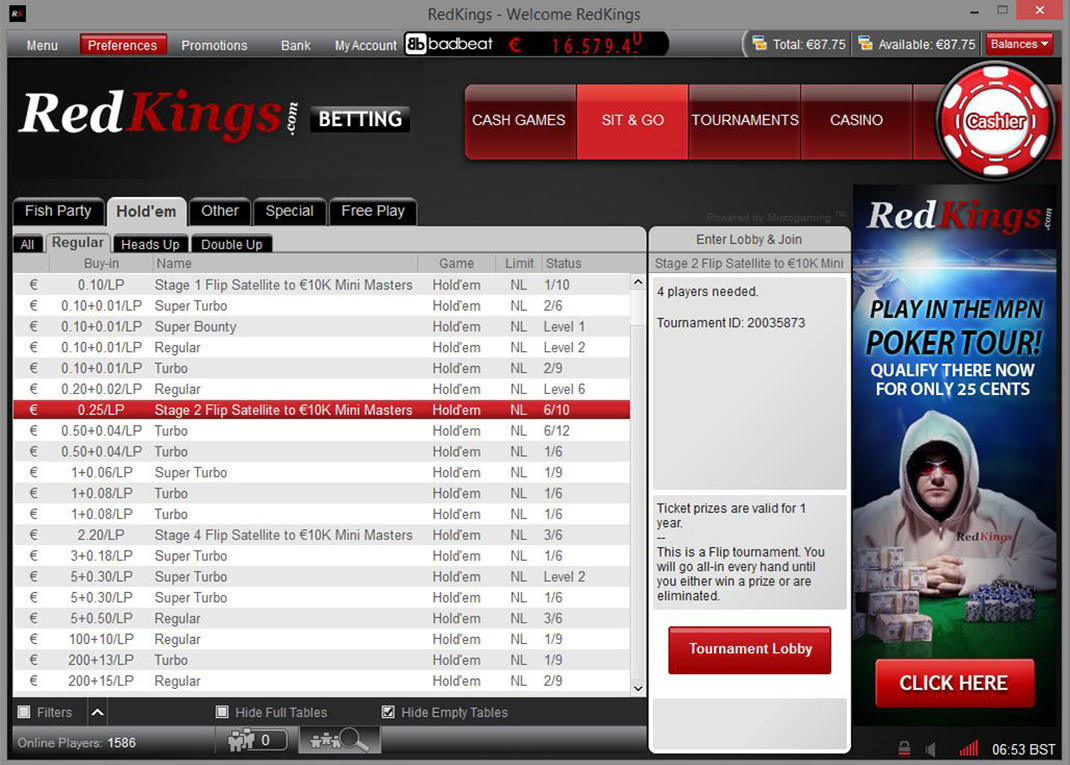Click the list scroll-up arrow

tap(638, 282)
